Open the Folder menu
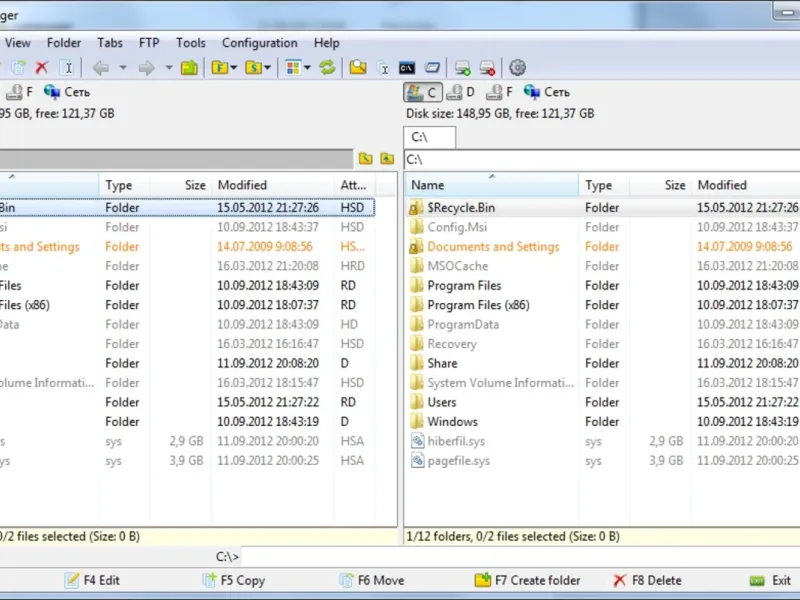 (64, 43)
